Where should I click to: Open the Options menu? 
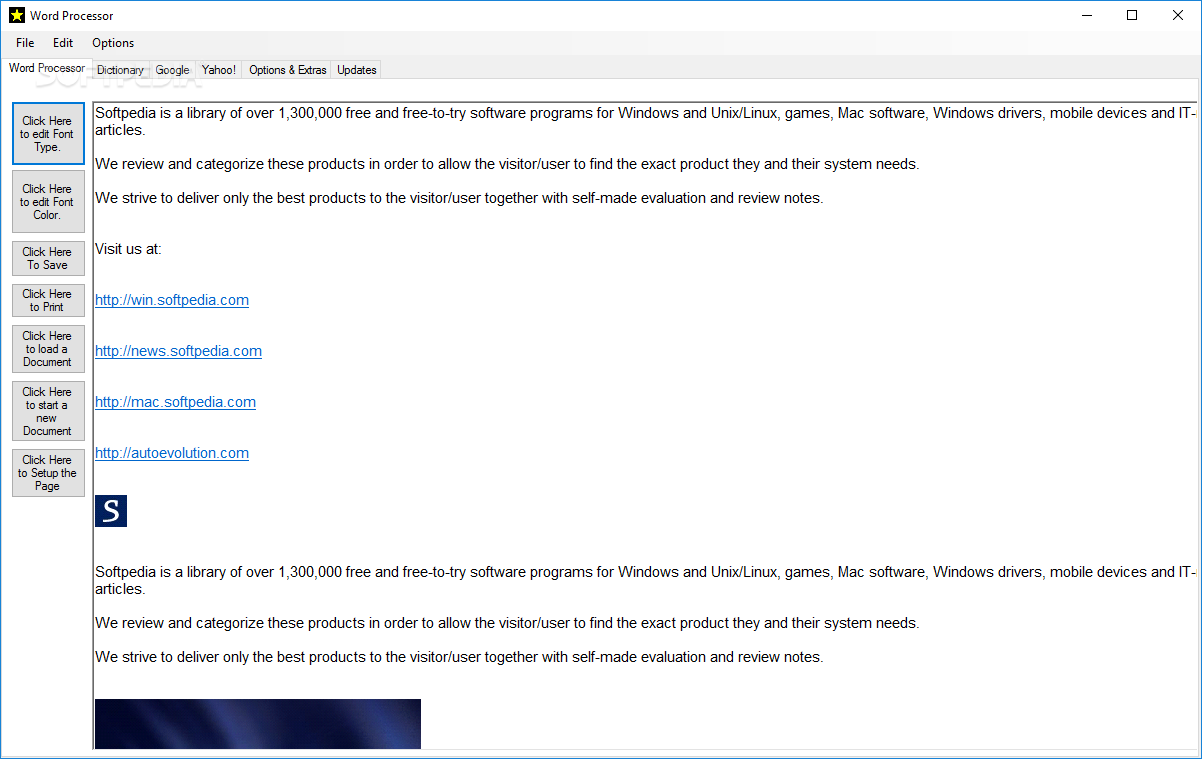(x=113, y=43)
